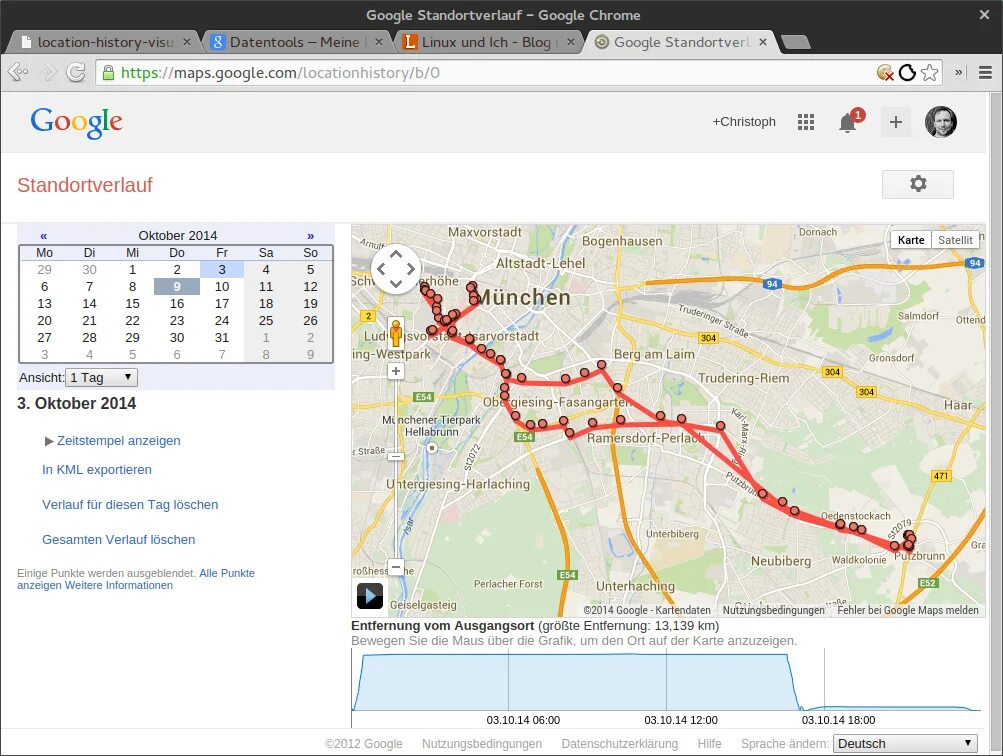Click the browser forward arrow
The height and width of the screenshot is (756, 1003).
[x=49, y=72]
